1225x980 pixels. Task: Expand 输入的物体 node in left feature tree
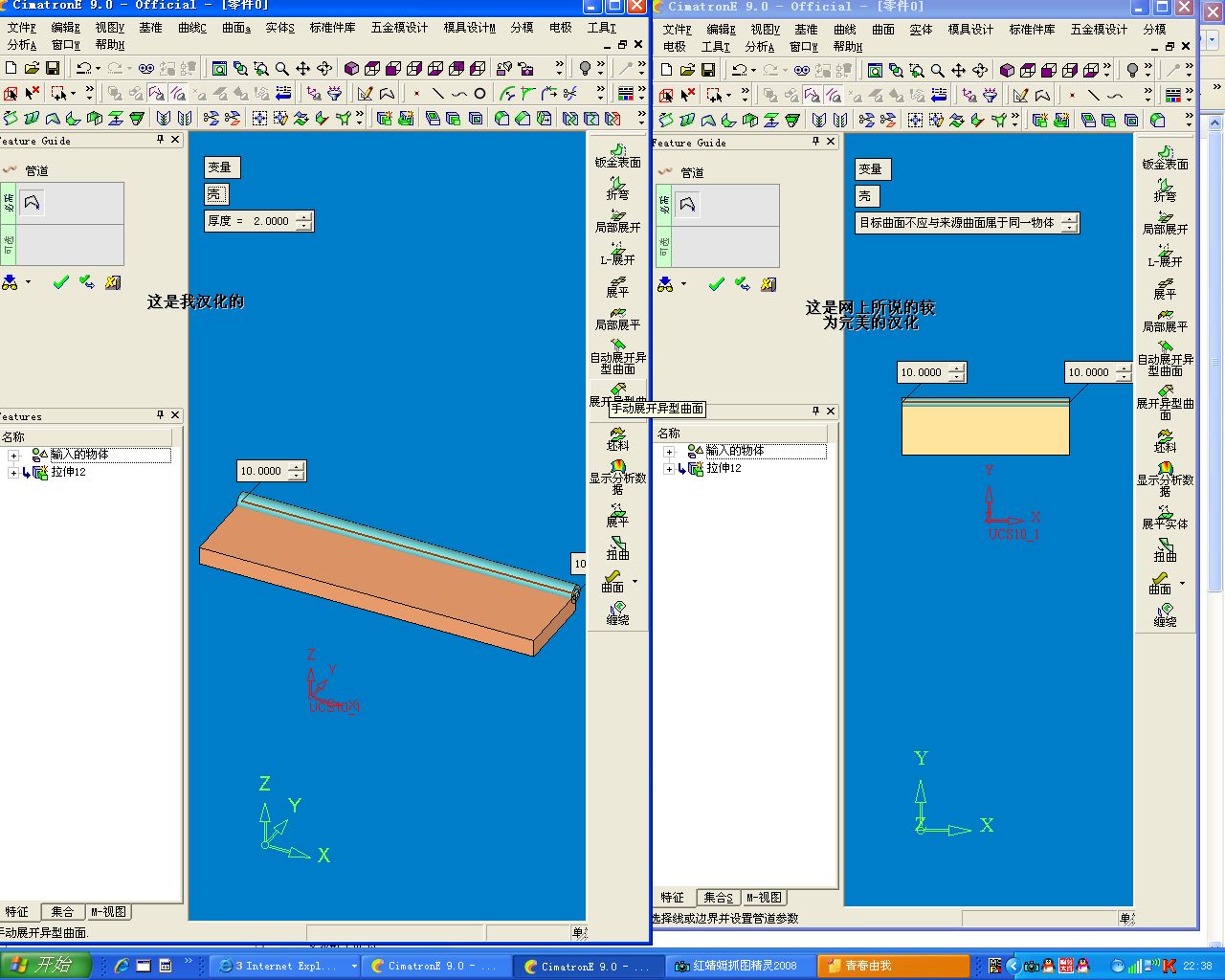pos(13,456)
